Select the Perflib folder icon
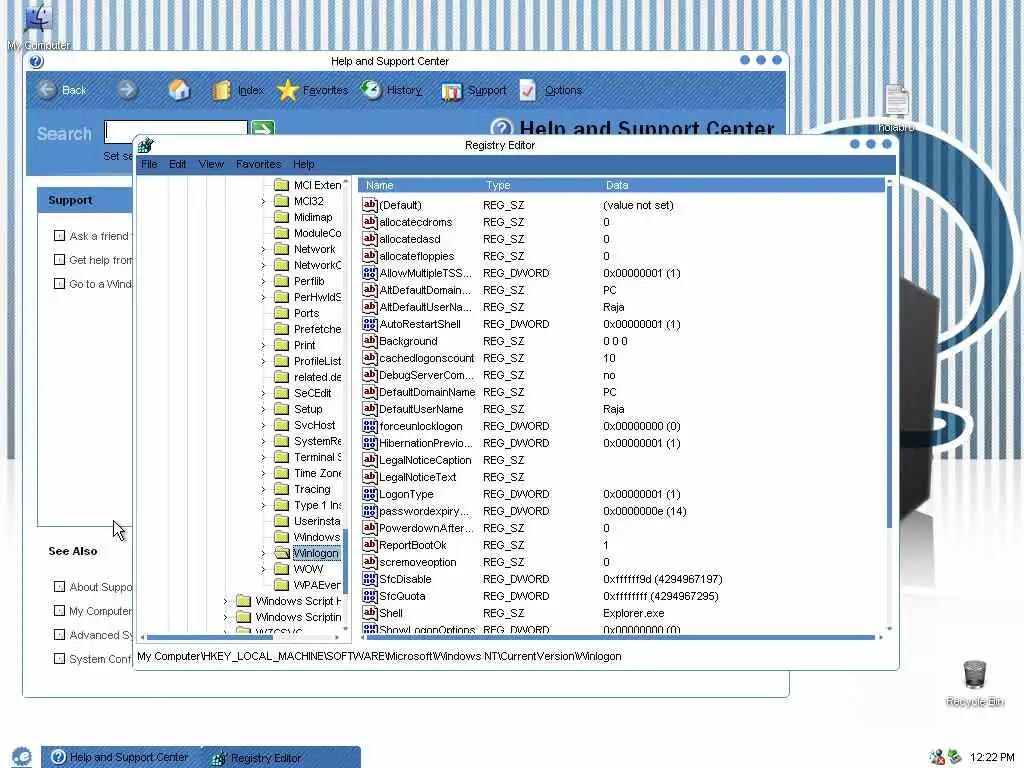 click(x=281, y=281)
